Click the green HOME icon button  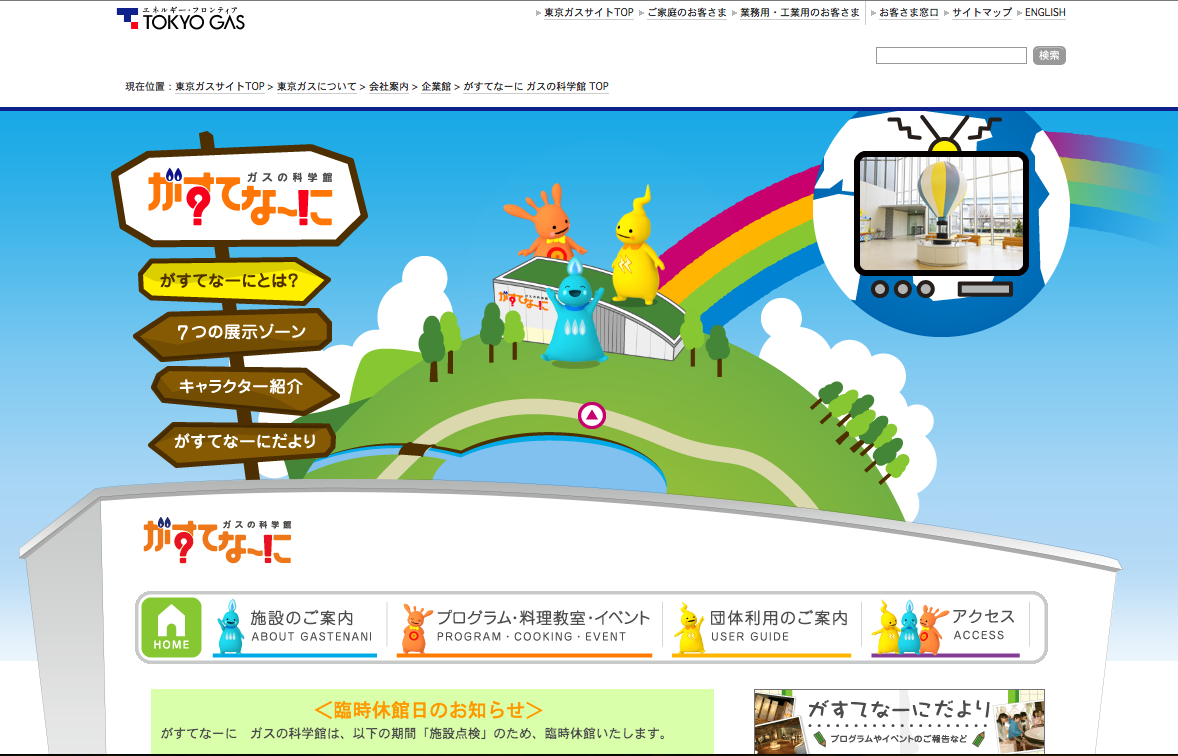[171, 627]
